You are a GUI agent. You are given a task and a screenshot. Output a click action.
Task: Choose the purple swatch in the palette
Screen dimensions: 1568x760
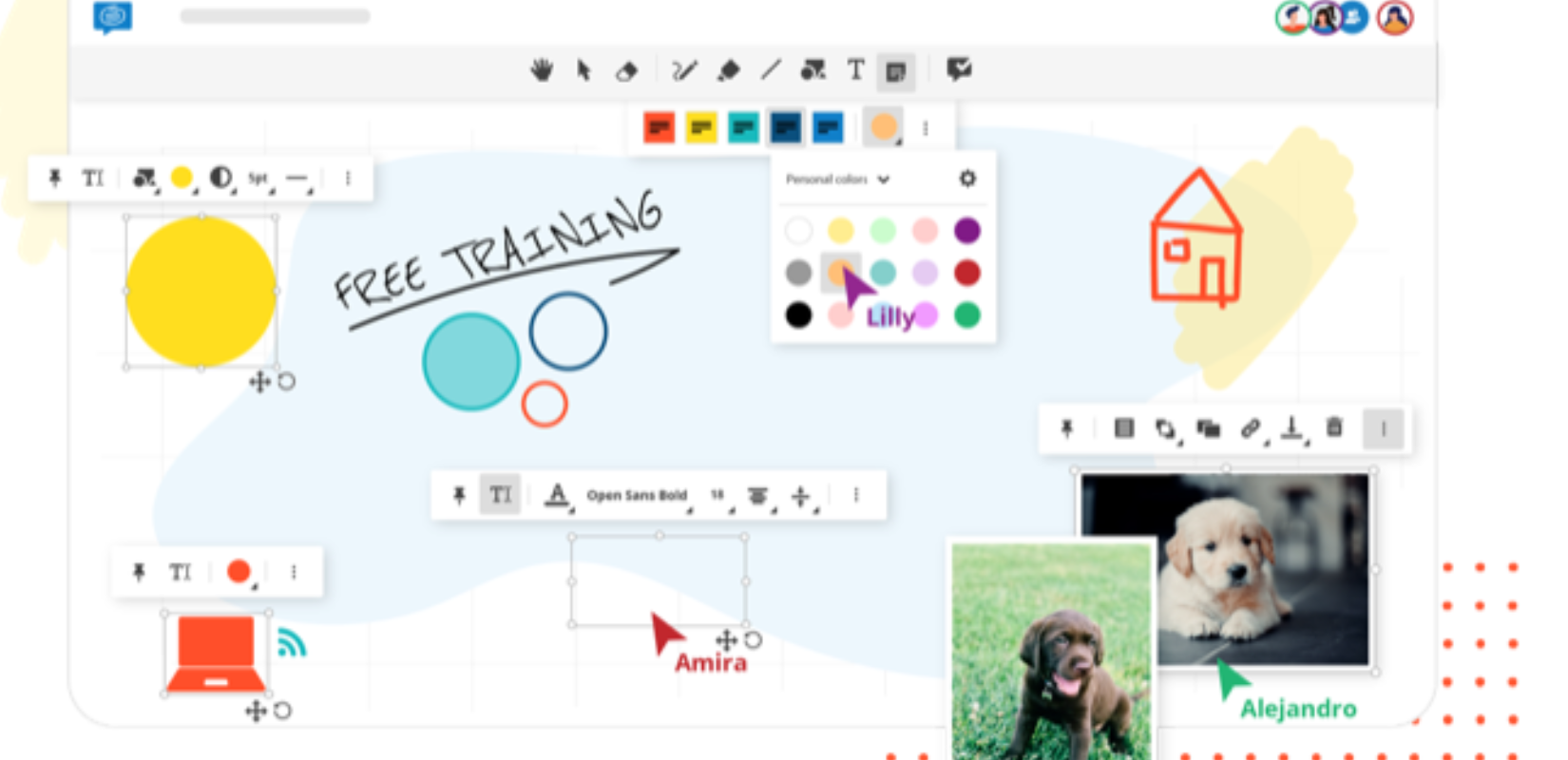[x=967, y=231]
